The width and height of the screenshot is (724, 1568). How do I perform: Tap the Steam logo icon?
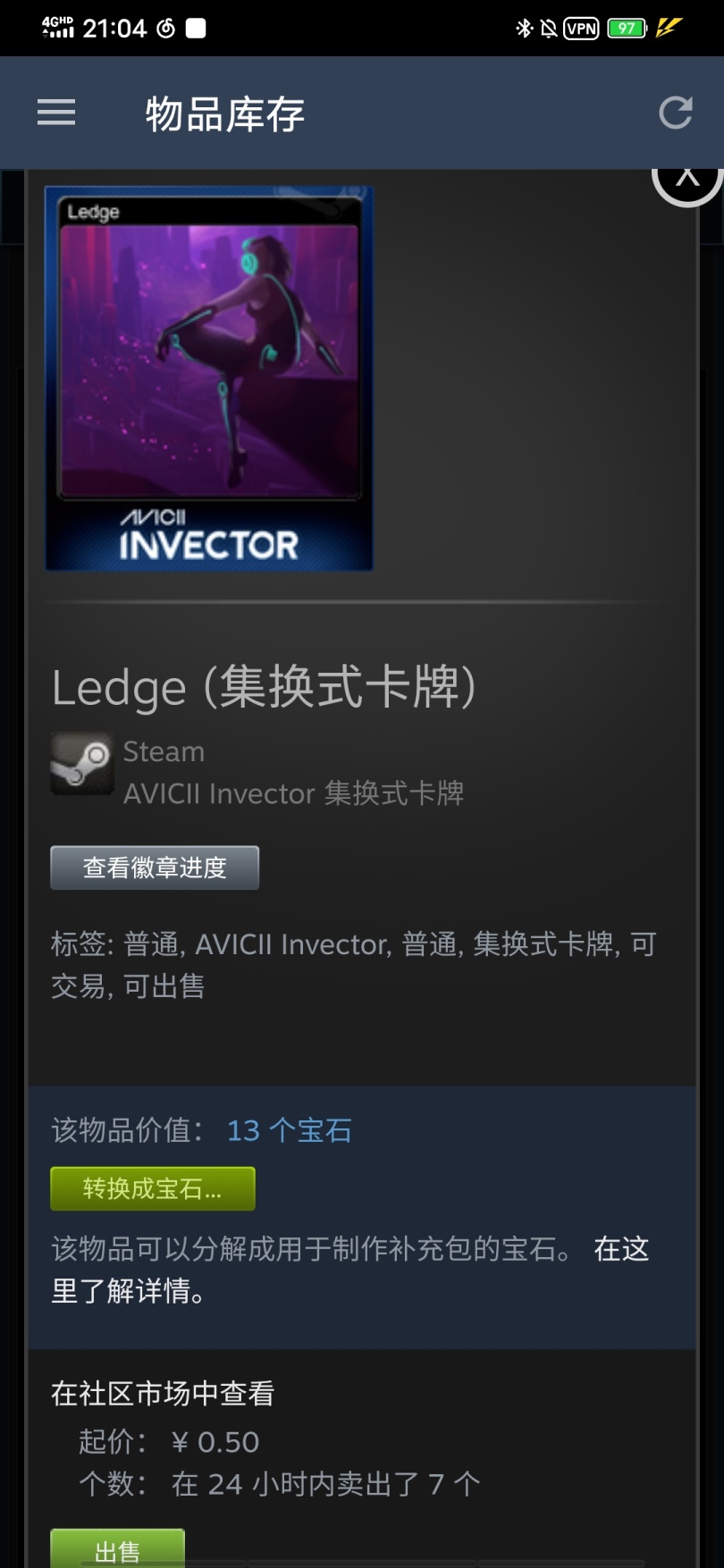tap(82, 763)
